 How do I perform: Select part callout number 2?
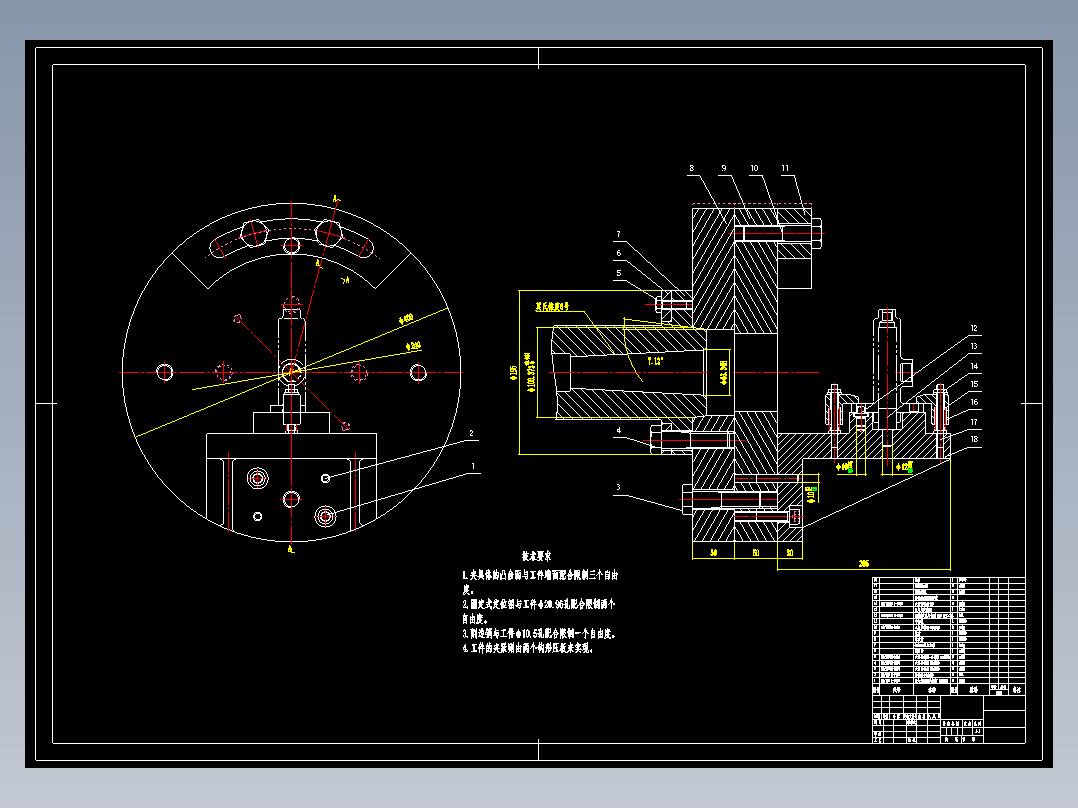pyautogui.click(x=471, y=433)
